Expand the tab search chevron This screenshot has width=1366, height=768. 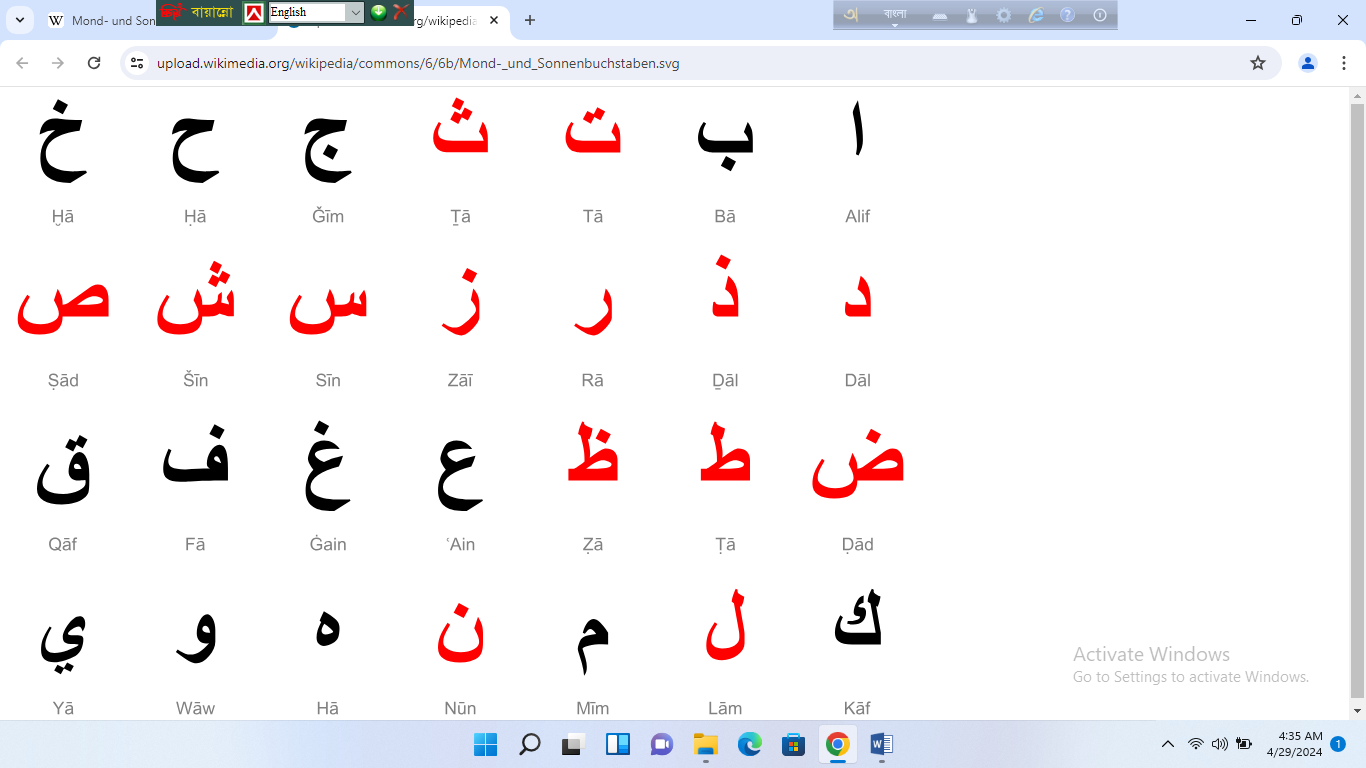[x=20, y=20]
